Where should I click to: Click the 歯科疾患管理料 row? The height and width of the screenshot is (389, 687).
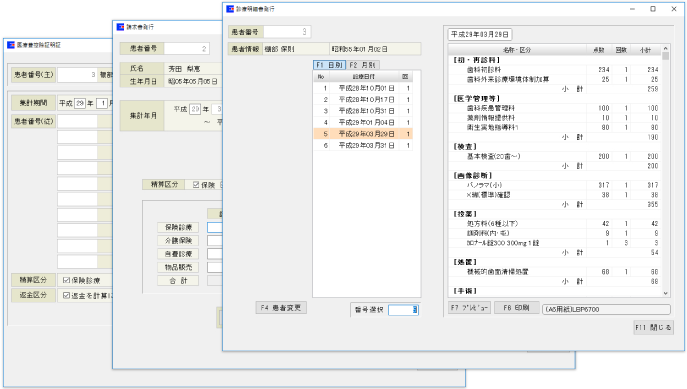click(x=555, y=108)
